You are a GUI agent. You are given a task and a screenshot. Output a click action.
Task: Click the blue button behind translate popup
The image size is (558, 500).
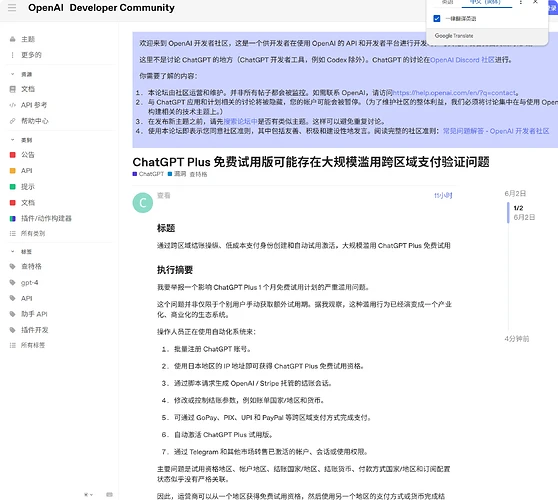click(553, 8)
